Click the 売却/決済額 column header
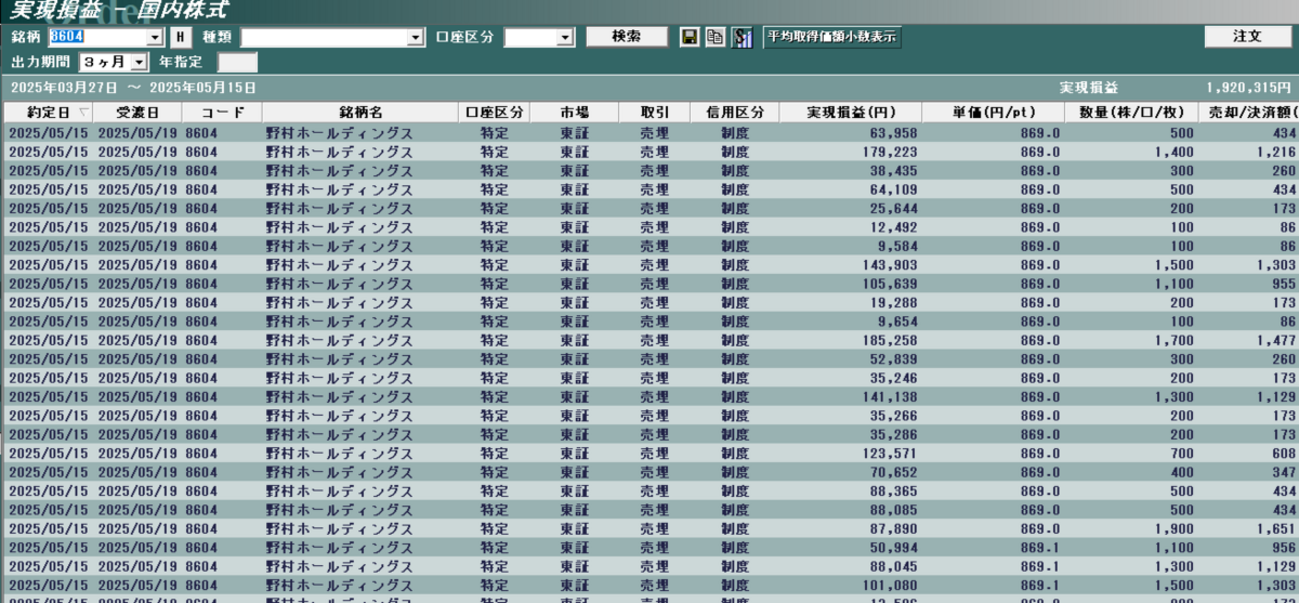The width and height of the screenshot is (1299, 603). pos(1249,112)
